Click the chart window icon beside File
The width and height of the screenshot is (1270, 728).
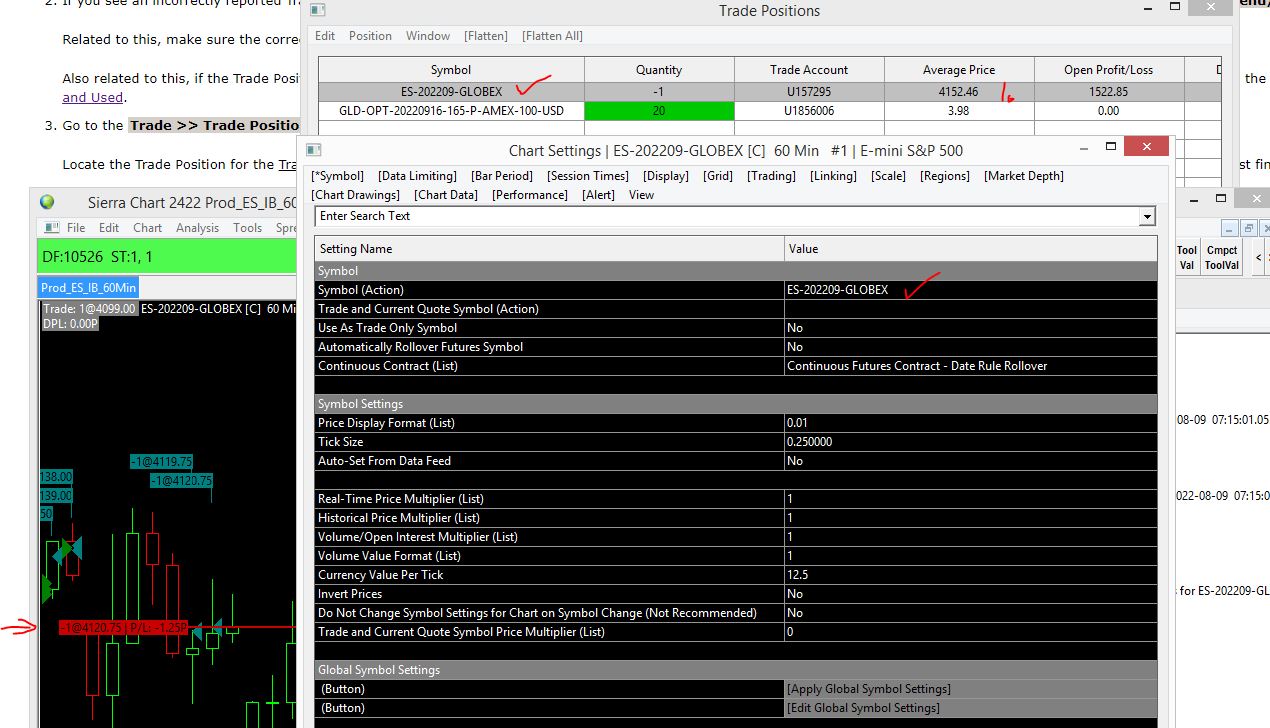pos(49,228)
